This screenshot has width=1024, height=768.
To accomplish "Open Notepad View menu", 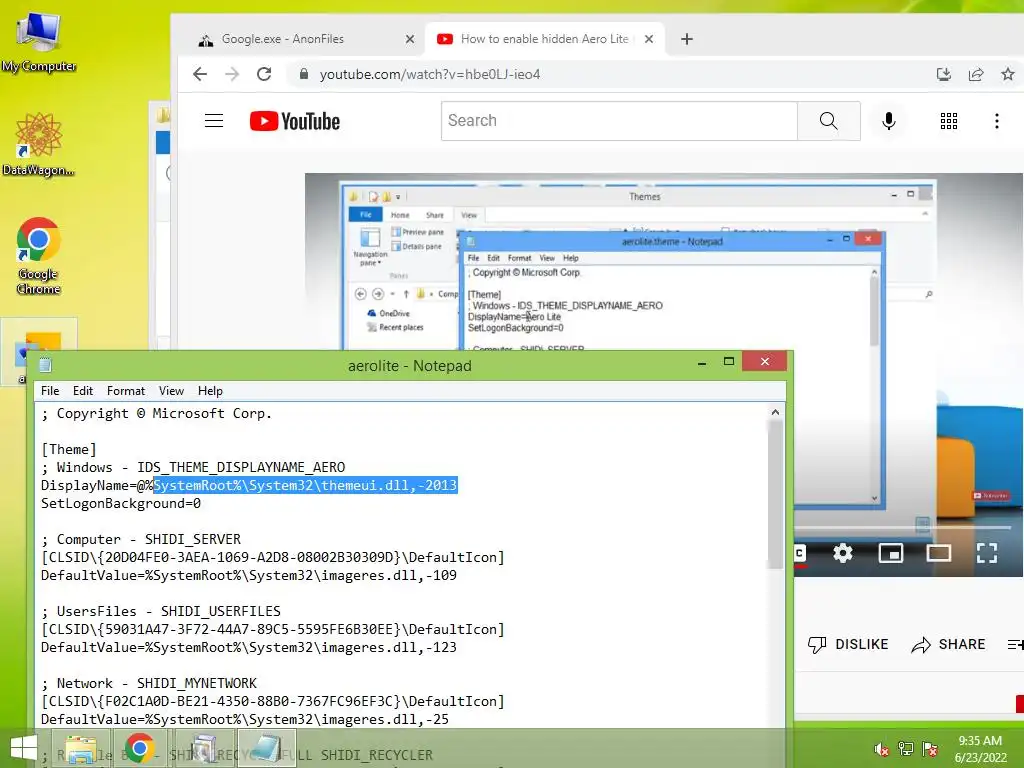I will (x=171, y=391).
